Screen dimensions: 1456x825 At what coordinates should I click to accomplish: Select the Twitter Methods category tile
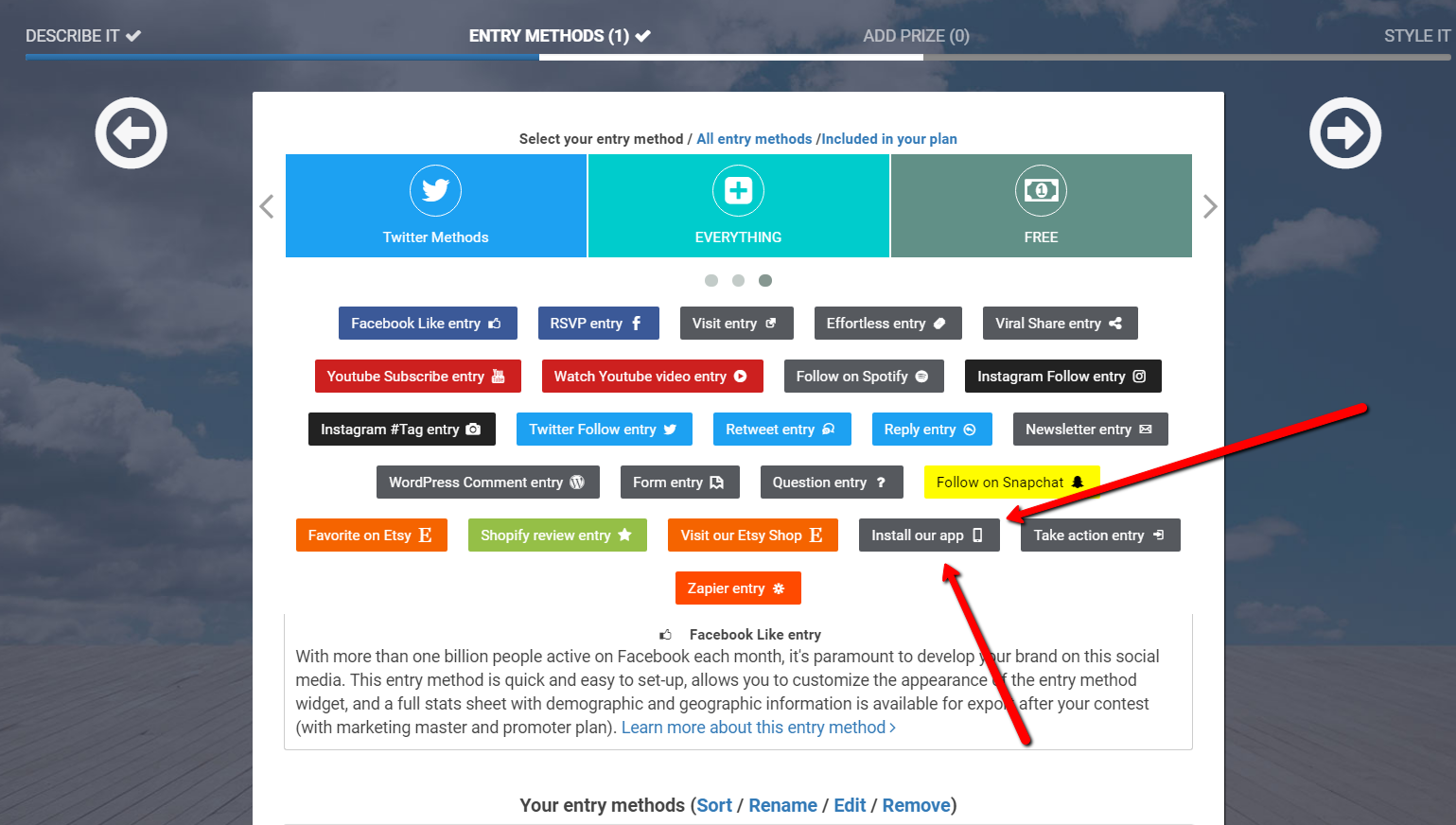[436, 206]
